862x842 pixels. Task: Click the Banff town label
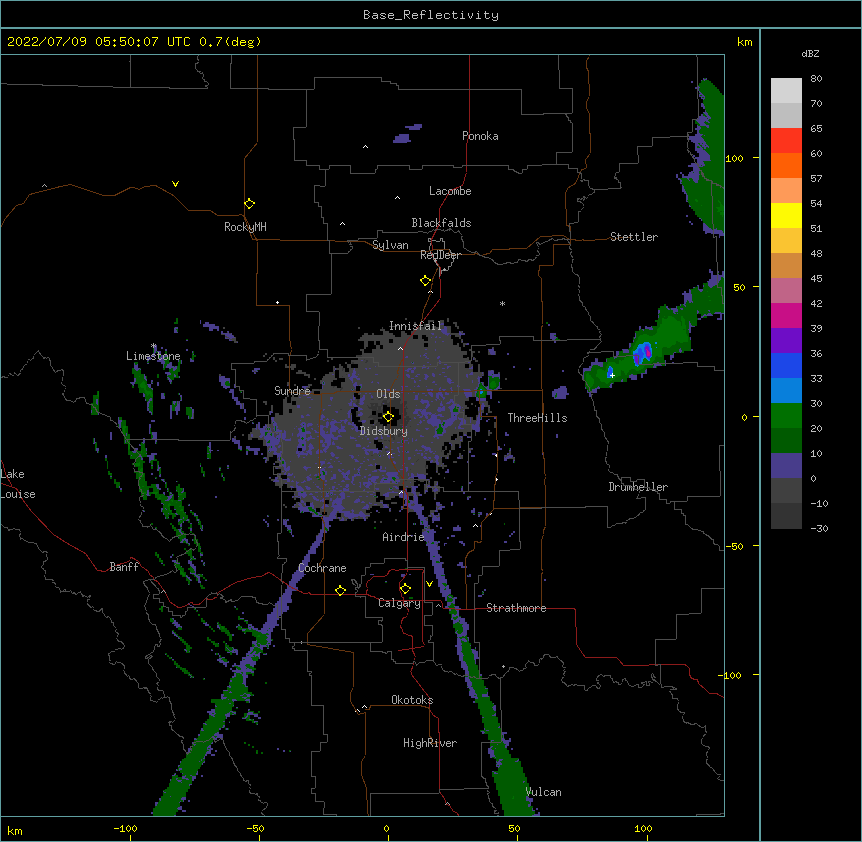(x=124, y=567)
